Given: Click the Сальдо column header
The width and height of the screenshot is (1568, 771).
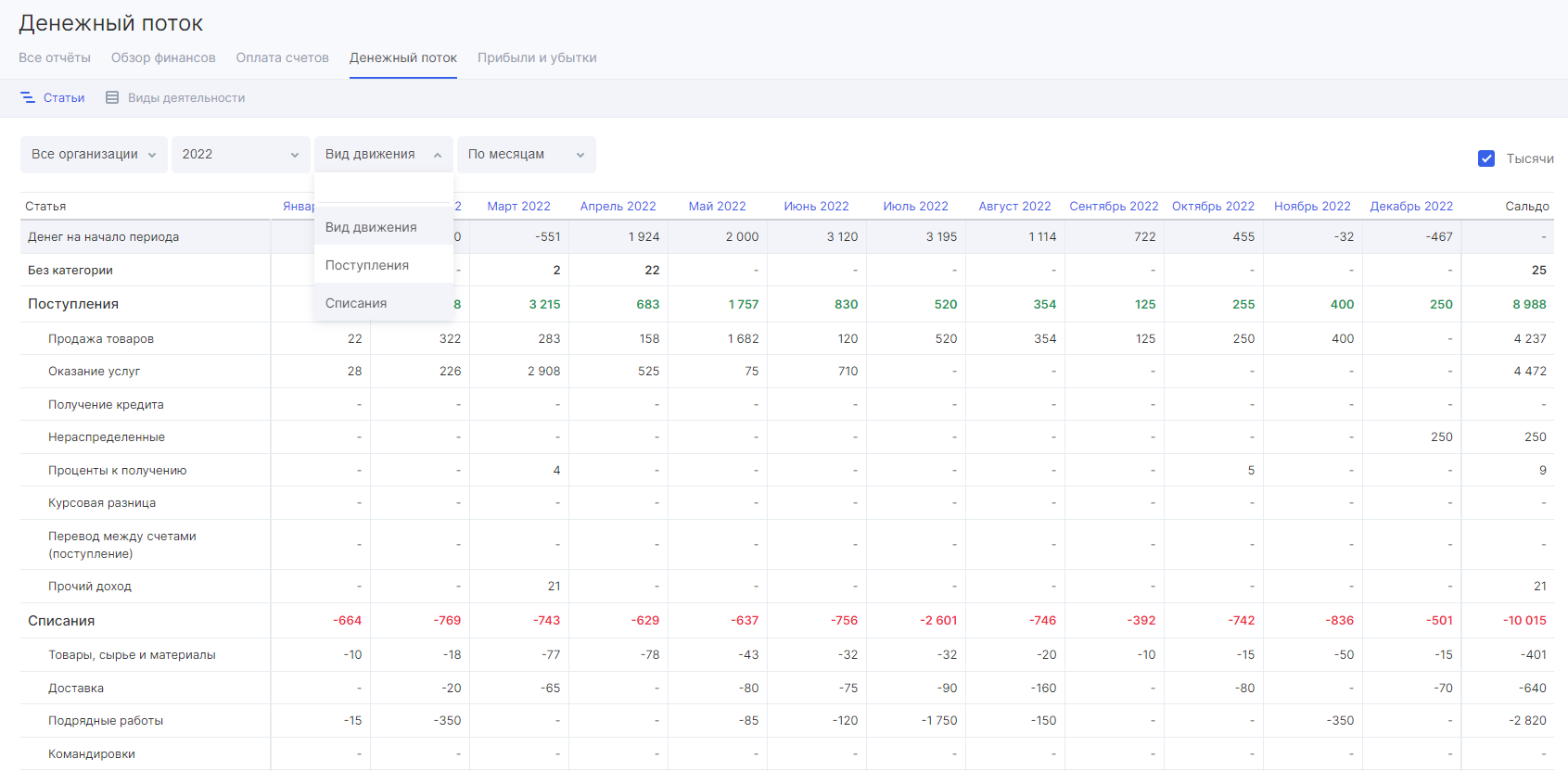Looking at the screenshot, I should coord(1527,206).
